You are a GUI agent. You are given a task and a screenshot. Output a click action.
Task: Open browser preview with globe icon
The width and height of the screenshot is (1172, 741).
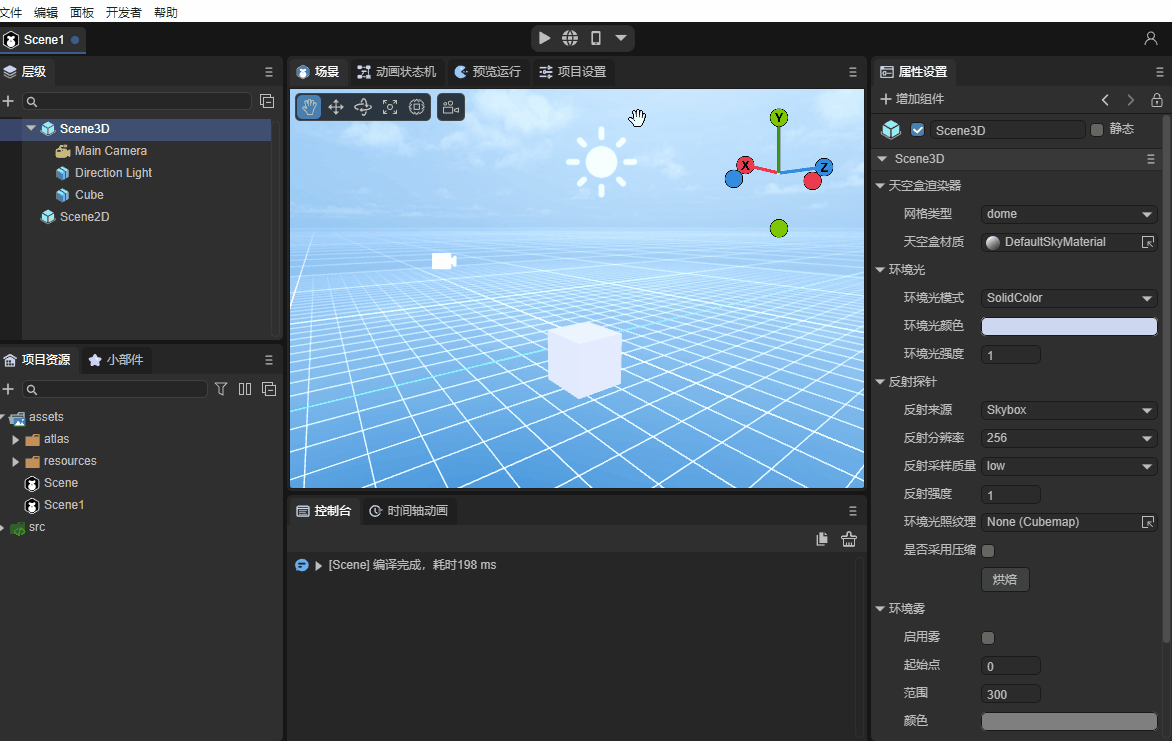tap(570, 38)
